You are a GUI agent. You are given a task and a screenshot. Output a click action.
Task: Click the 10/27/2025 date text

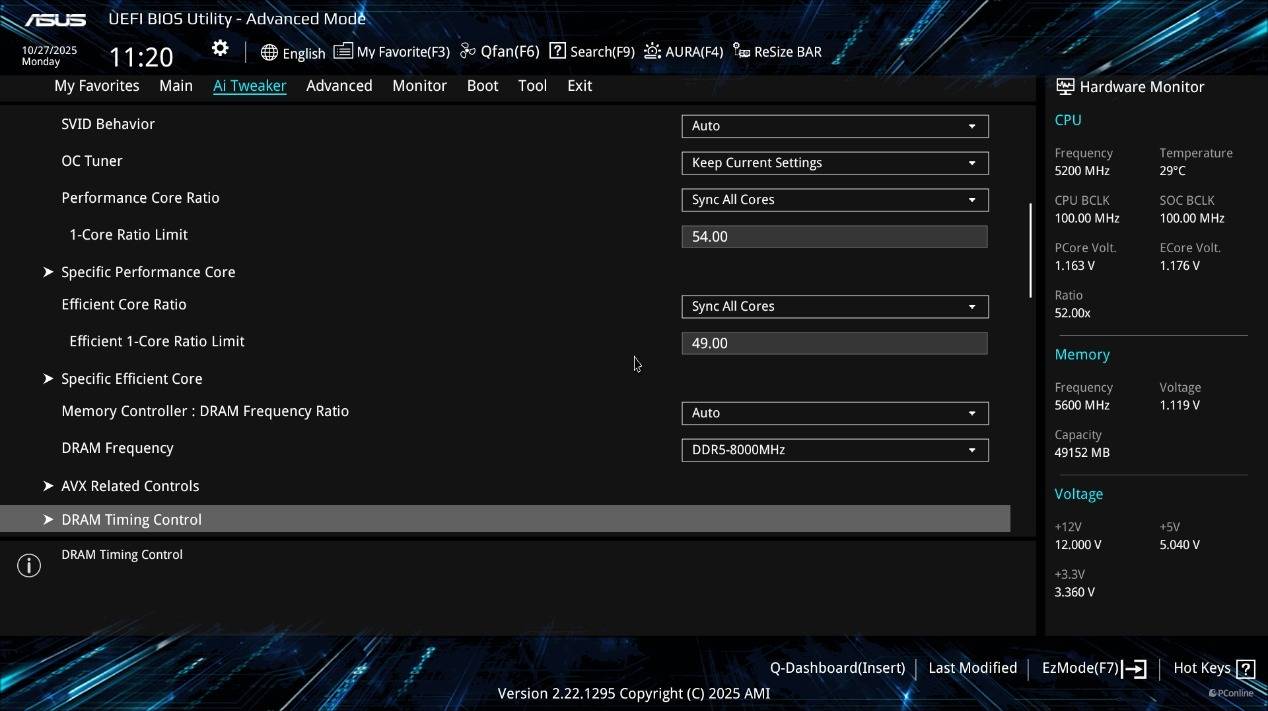pyautogui.click(x=49, y=50)
